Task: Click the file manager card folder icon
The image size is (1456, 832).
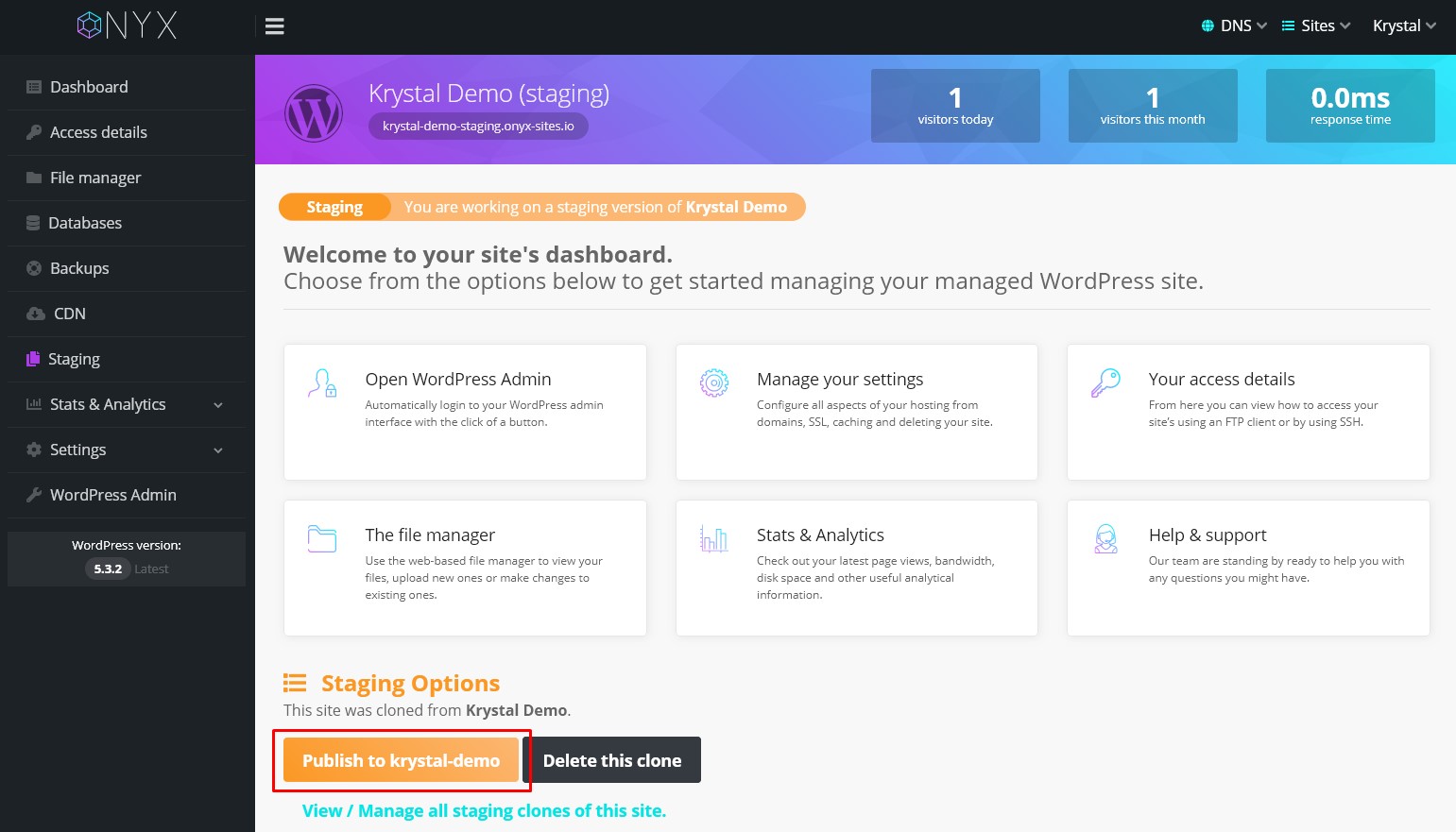Action: click(322, 538)
